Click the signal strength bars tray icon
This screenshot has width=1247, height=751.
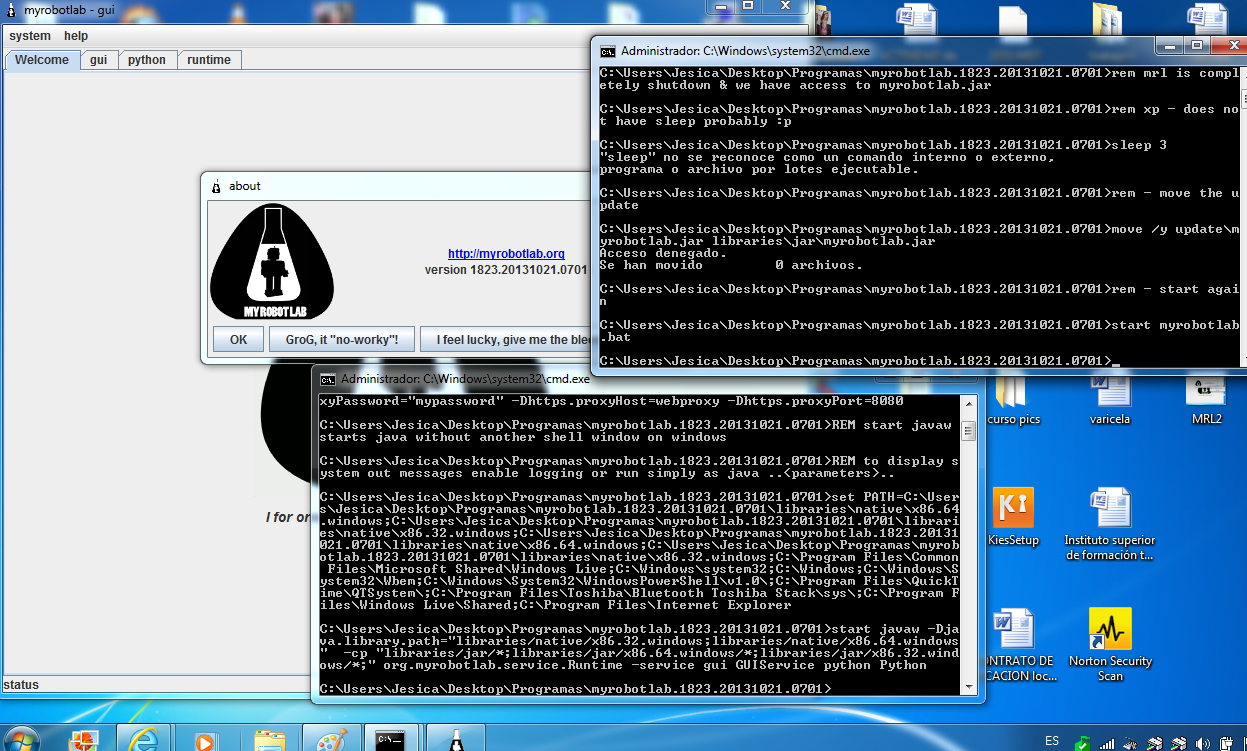1107,744
